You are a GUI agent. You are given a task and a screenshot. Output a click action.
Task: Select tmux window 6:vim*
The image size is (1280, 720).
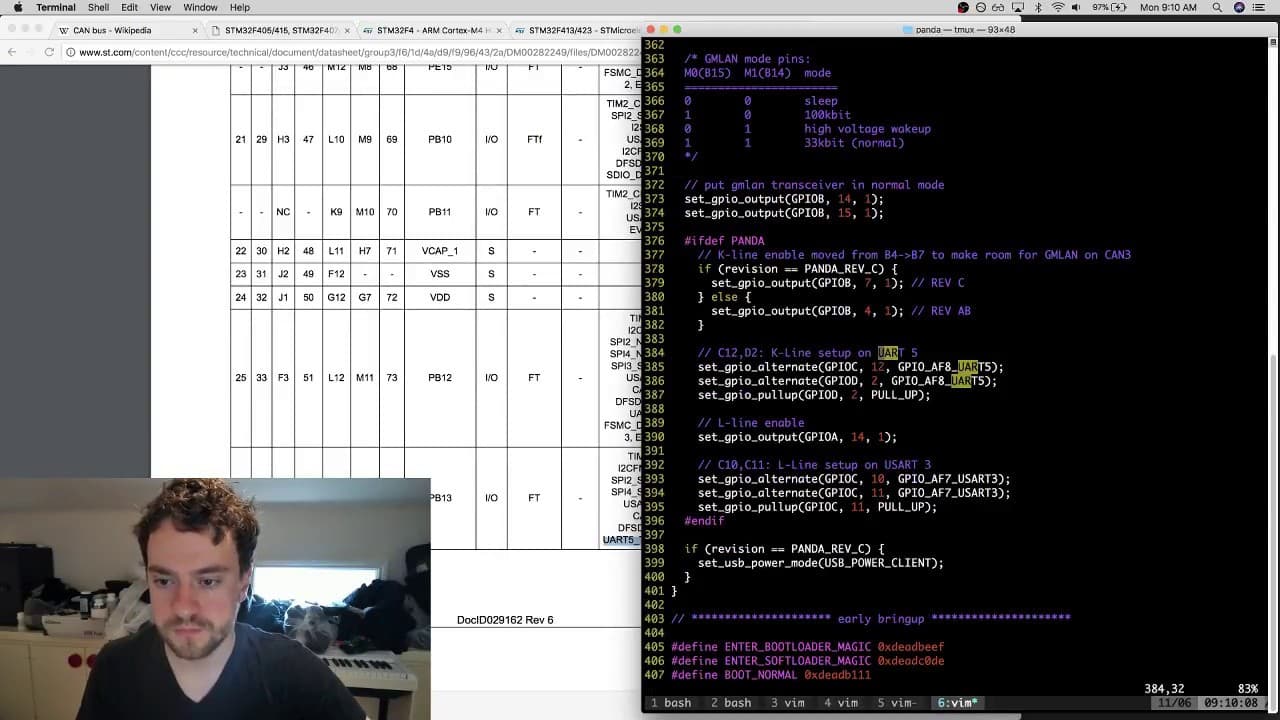pyautogui.click(x=958, y=703)
